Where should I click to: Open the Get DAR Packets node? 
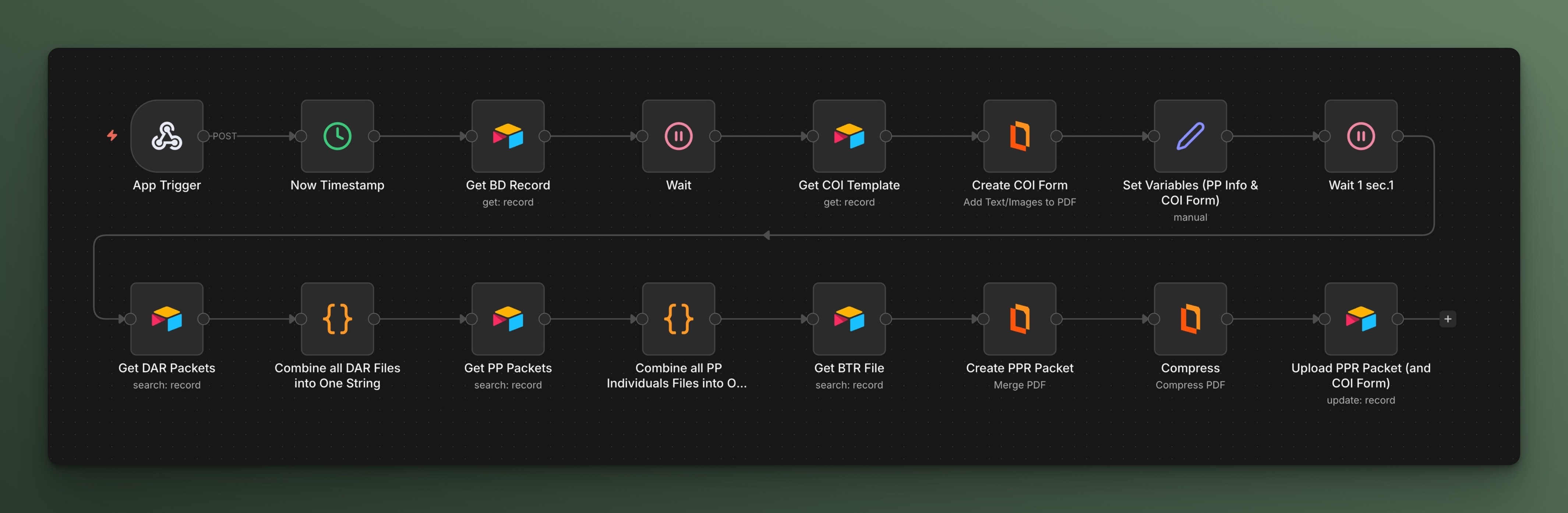pos(167,319)
